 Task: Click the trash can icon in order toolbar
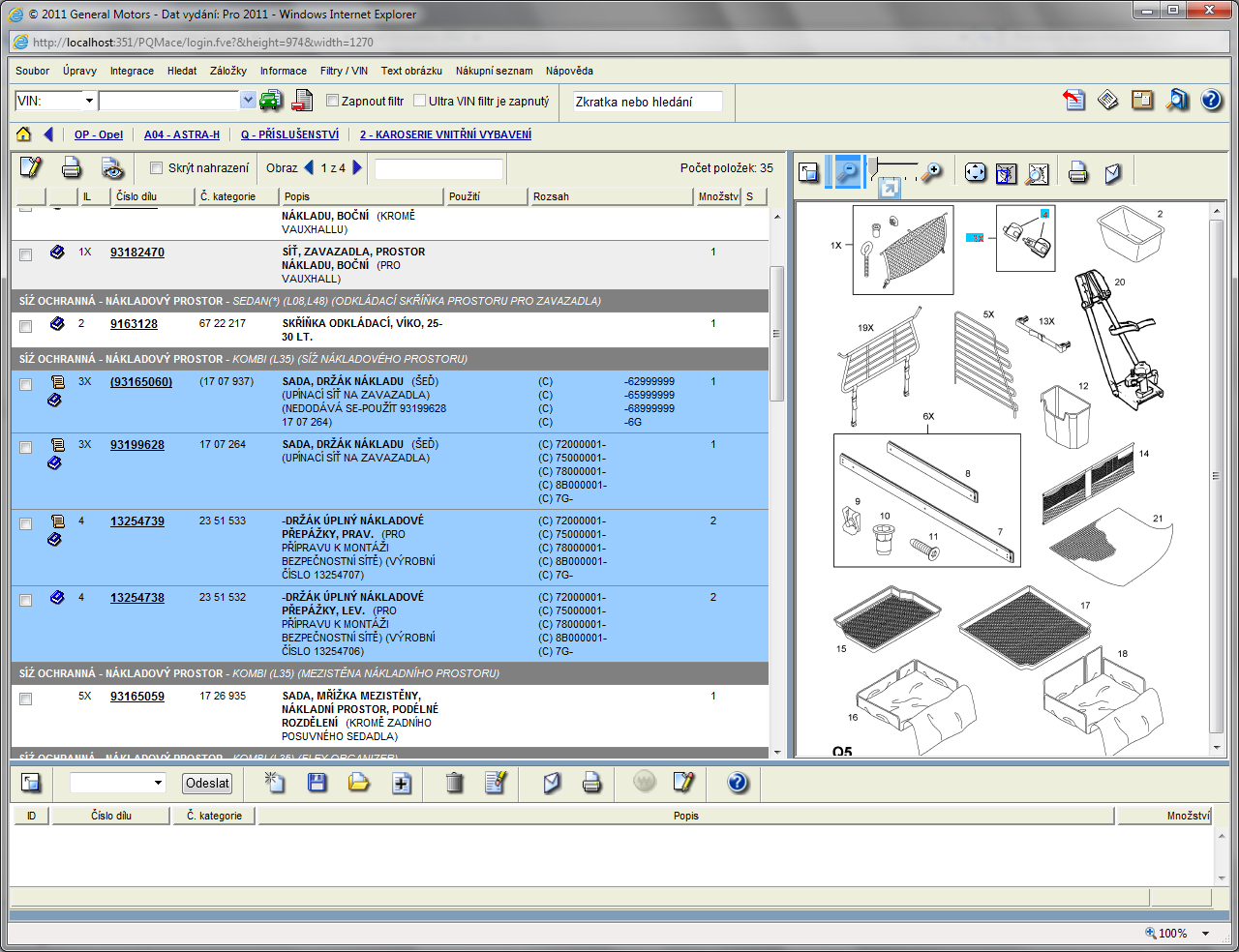[454, 783]
